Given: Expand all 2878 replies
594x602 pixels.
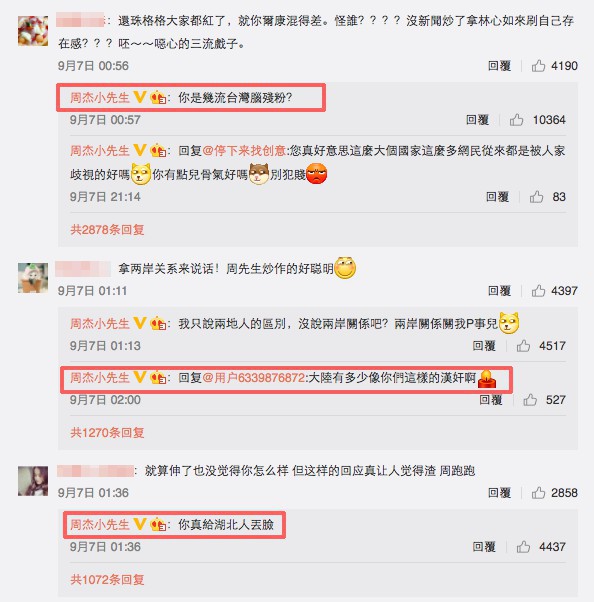Looking at the screenshot, I should point(107,230).
